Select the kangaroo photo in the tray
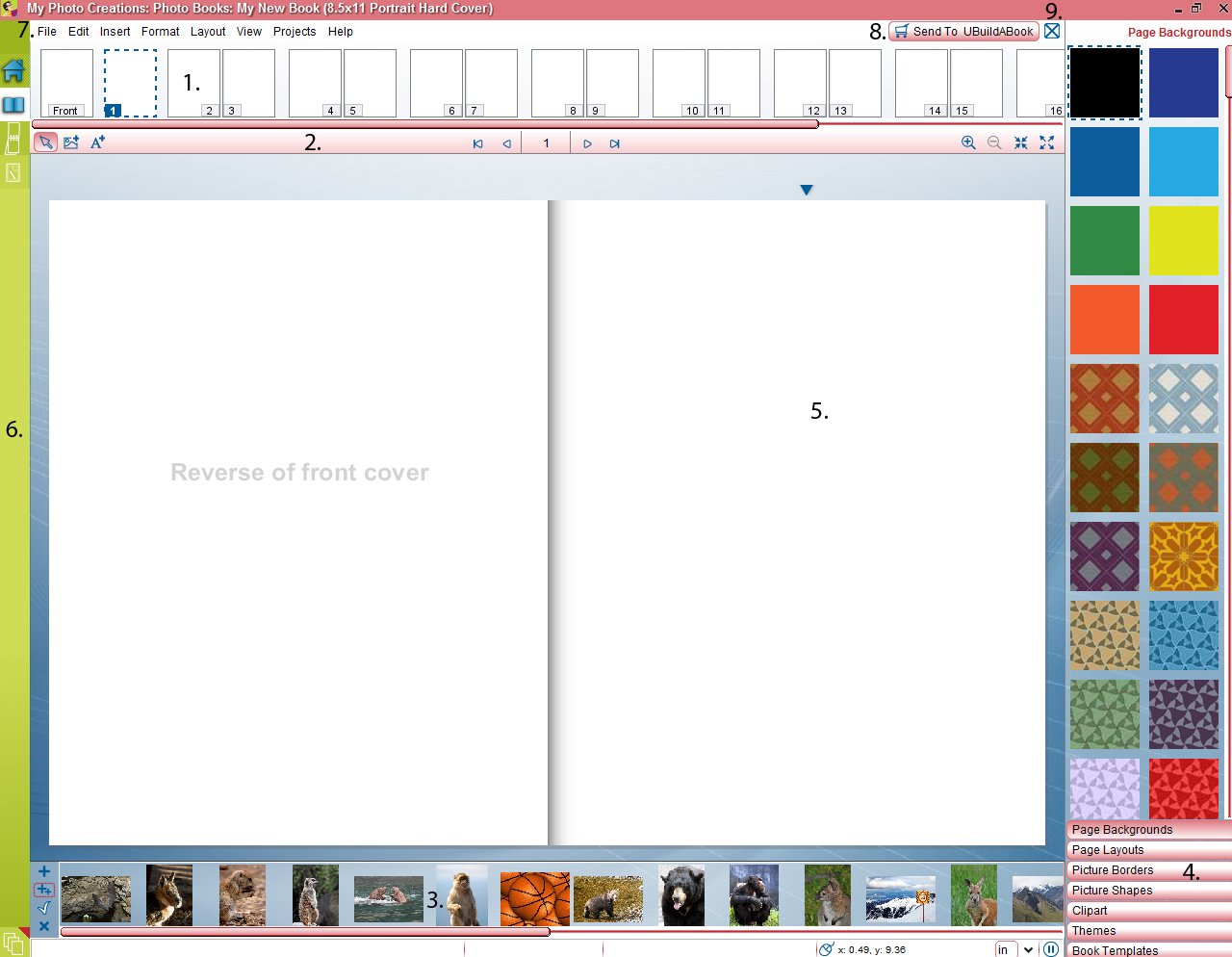Image resolution: width=1232 pixels, height=957 pixels. click(974, 895)
